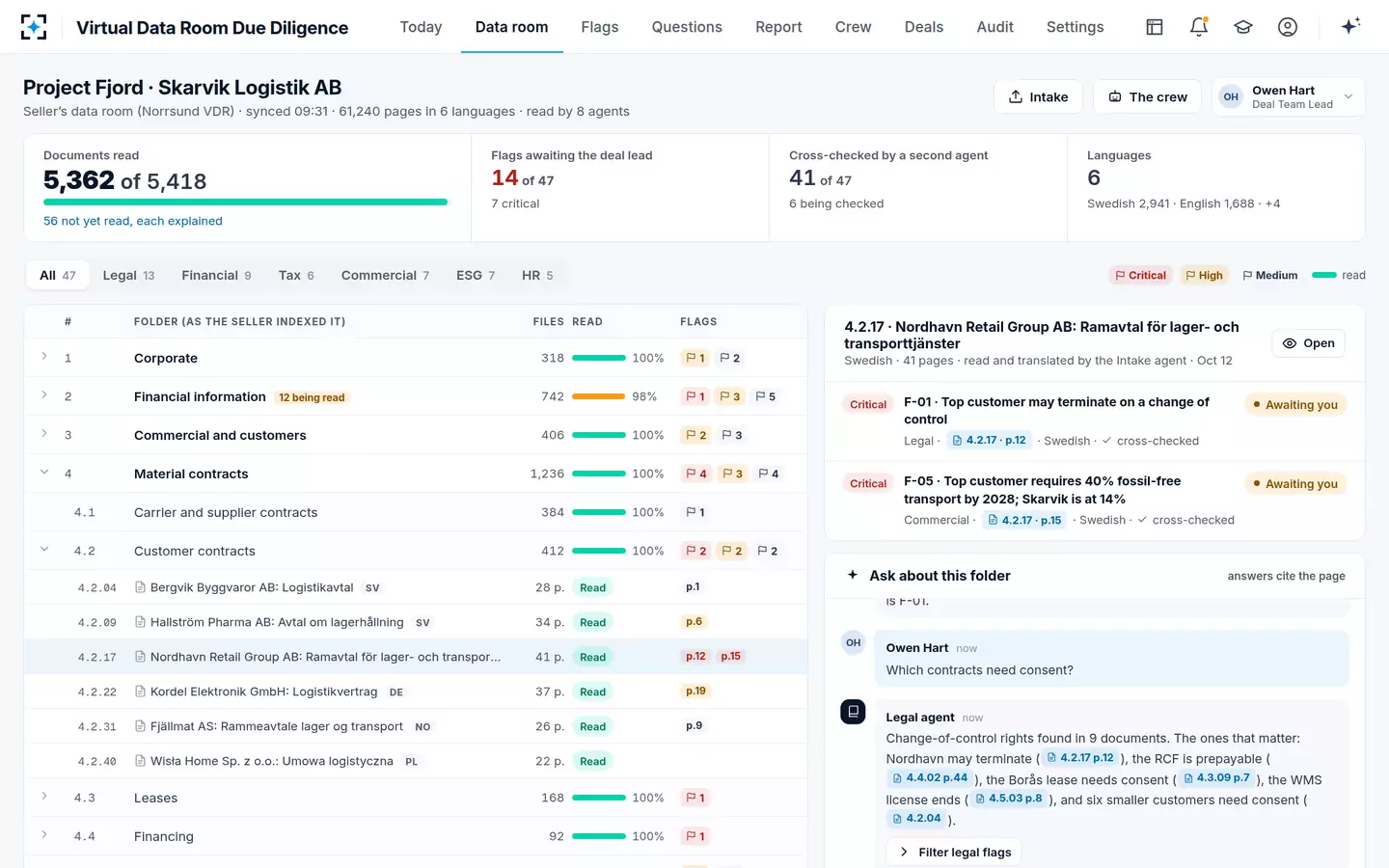Click the high flag badge in Financial information row
The width and height of the screenshot is (1389, 868).
(x=730, y=396)
